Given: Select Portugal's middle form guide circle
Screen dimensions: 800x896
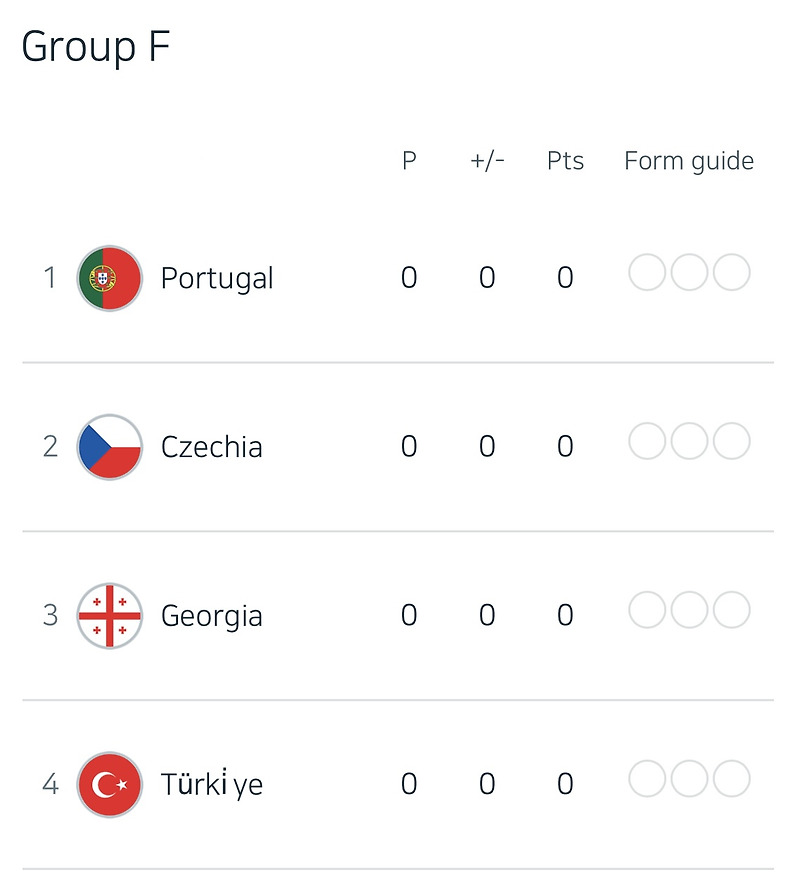Looking at the screenshot, I should [689, 272].
